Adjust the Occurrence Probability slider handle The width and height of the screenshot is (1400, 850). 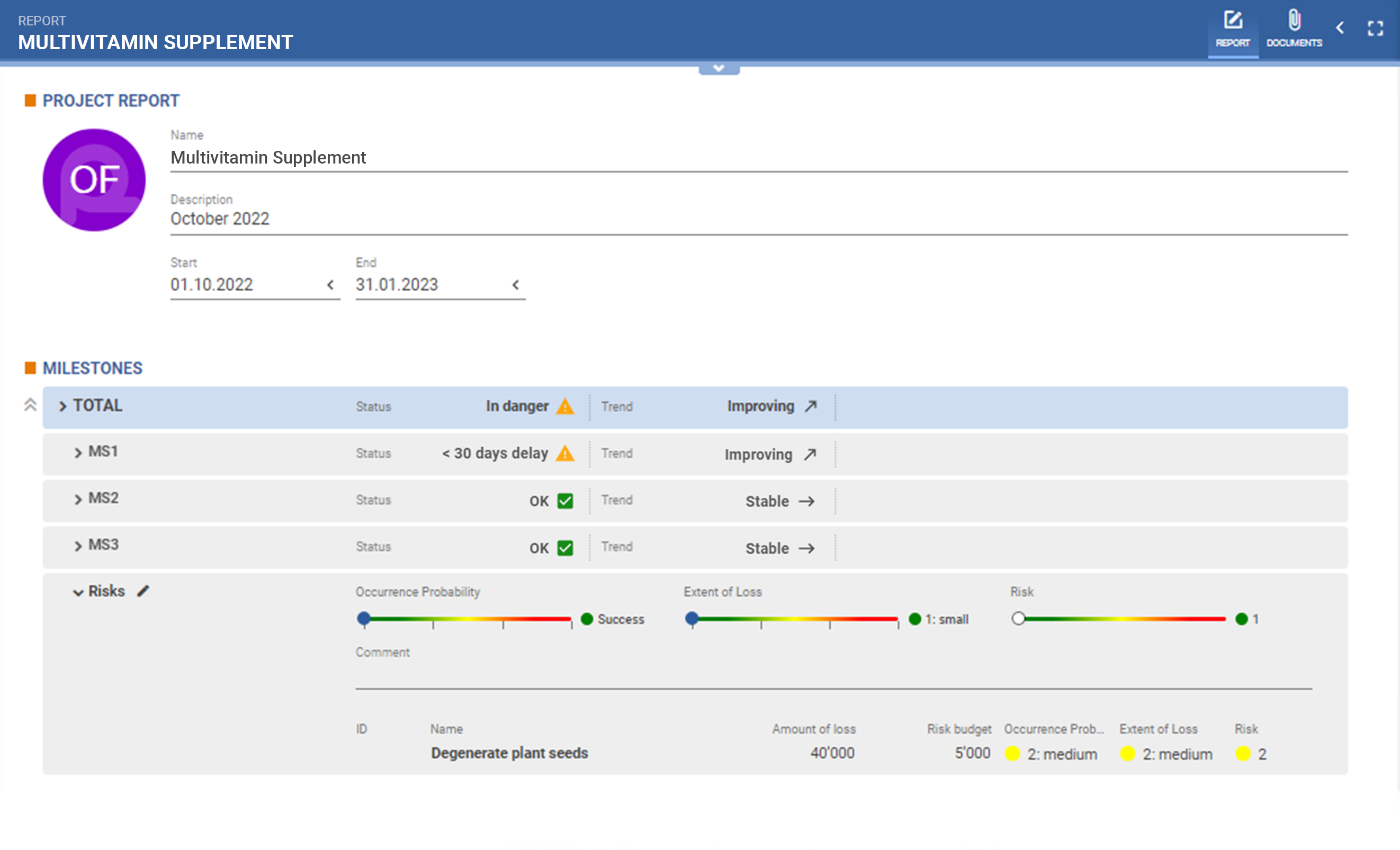pos(364,618)
